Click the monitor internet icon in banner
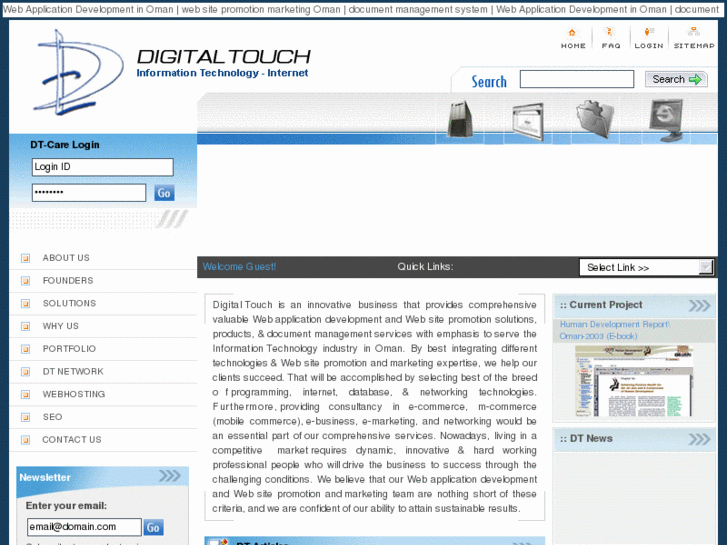 (x=666, y=120)
